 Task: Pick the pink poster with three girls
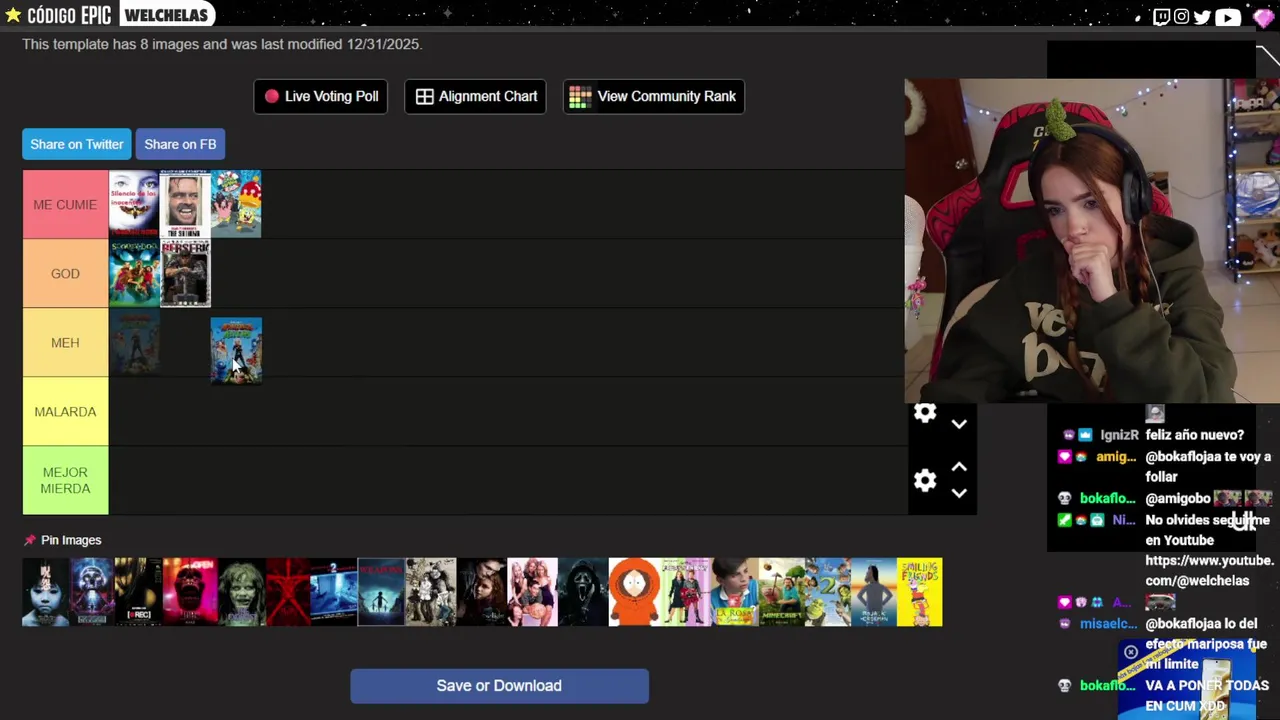point(533,592)
